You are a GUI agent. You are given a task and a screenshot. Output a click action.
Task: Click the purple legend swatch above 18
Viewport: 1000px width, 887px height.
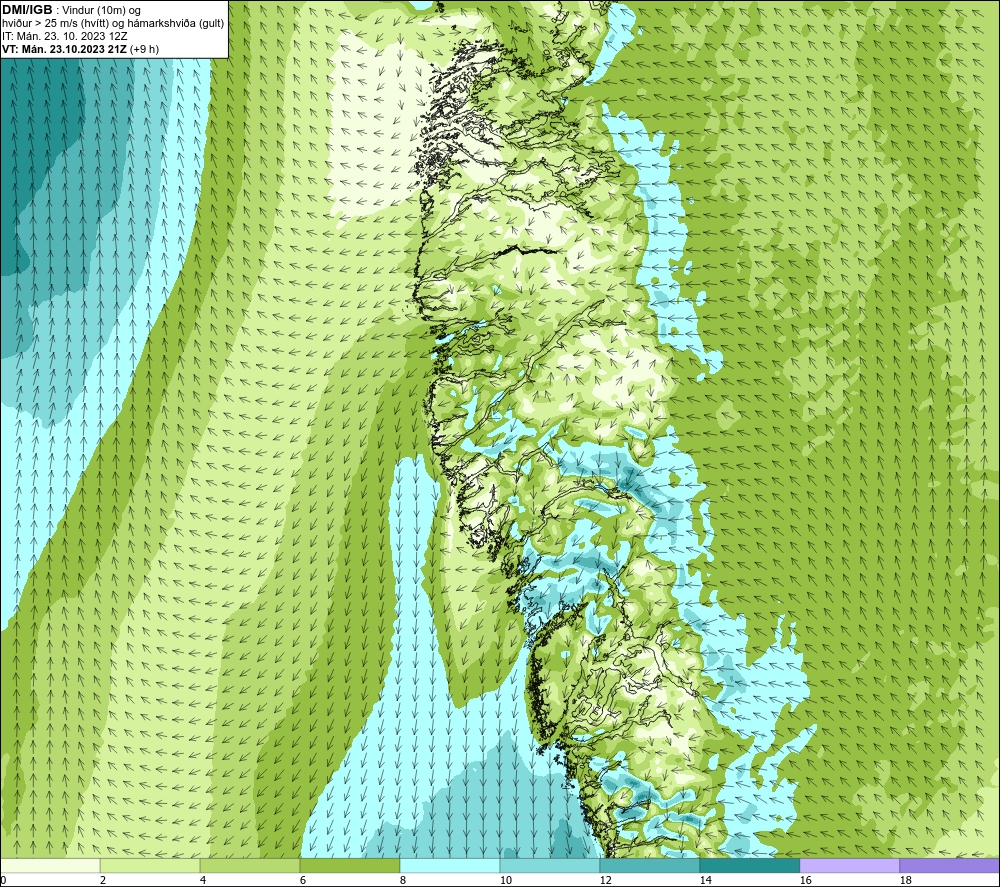pos(950,865)
